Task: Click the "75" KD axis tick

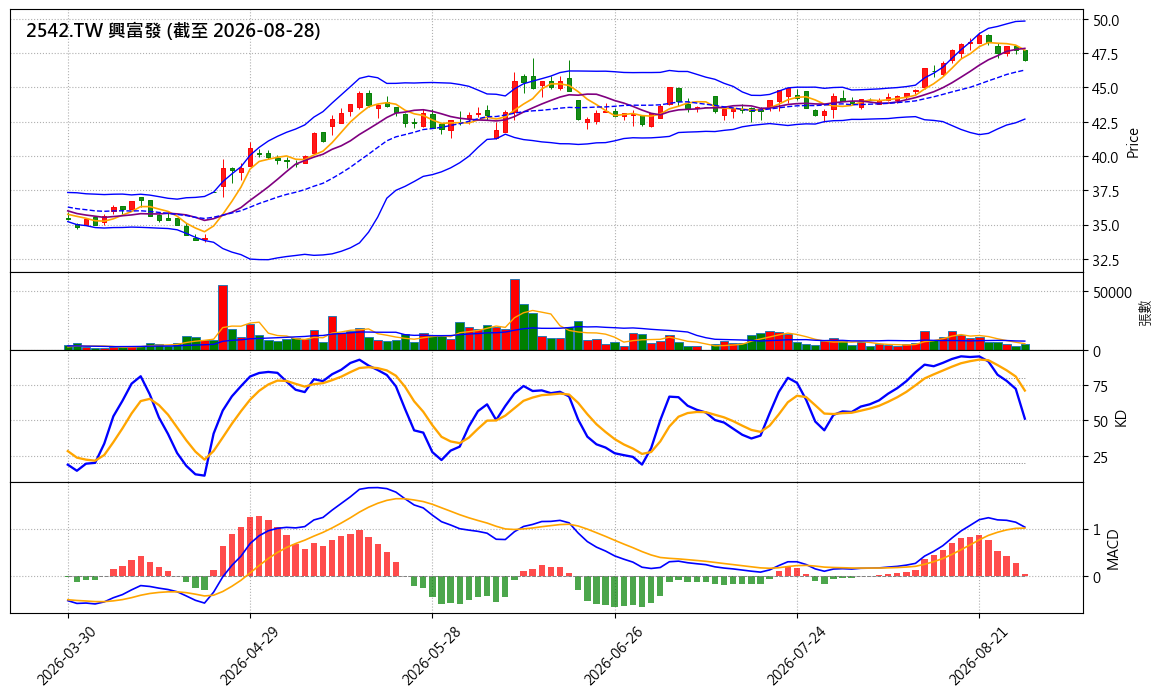Action: click(1100, 387)
